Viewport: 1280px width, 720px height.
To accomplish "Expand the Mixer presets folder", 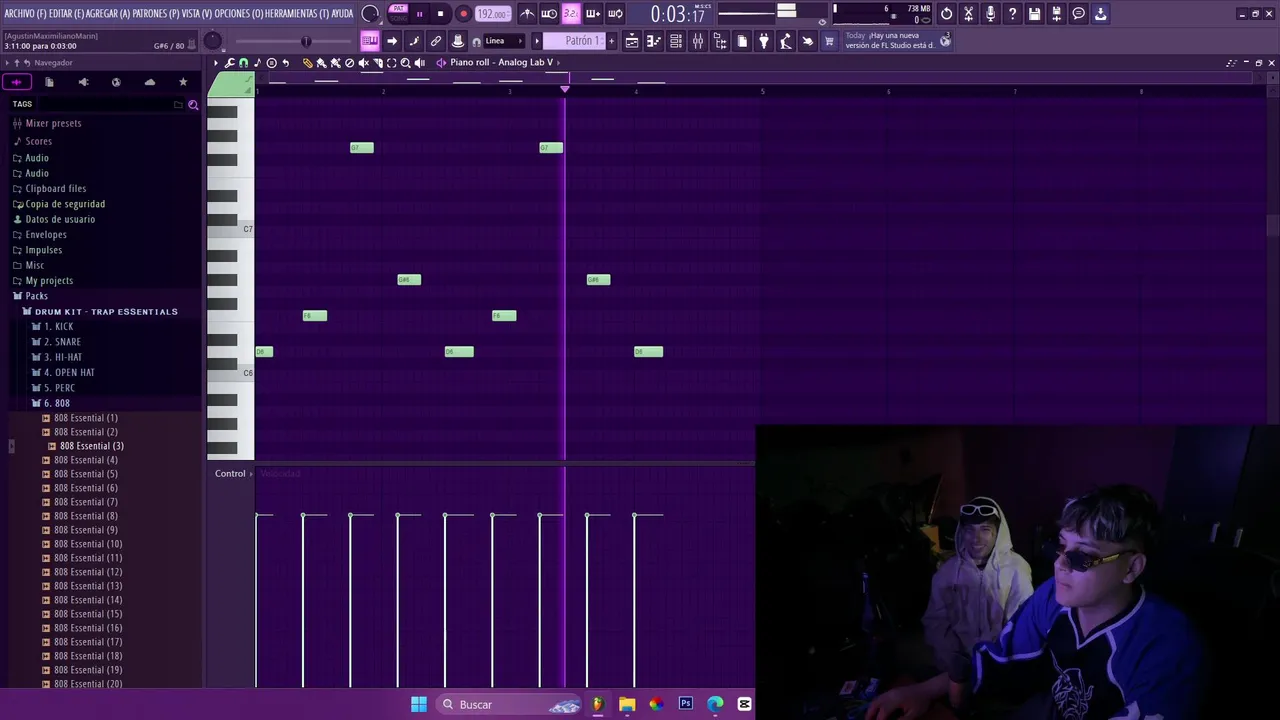I will coord(52,123).
